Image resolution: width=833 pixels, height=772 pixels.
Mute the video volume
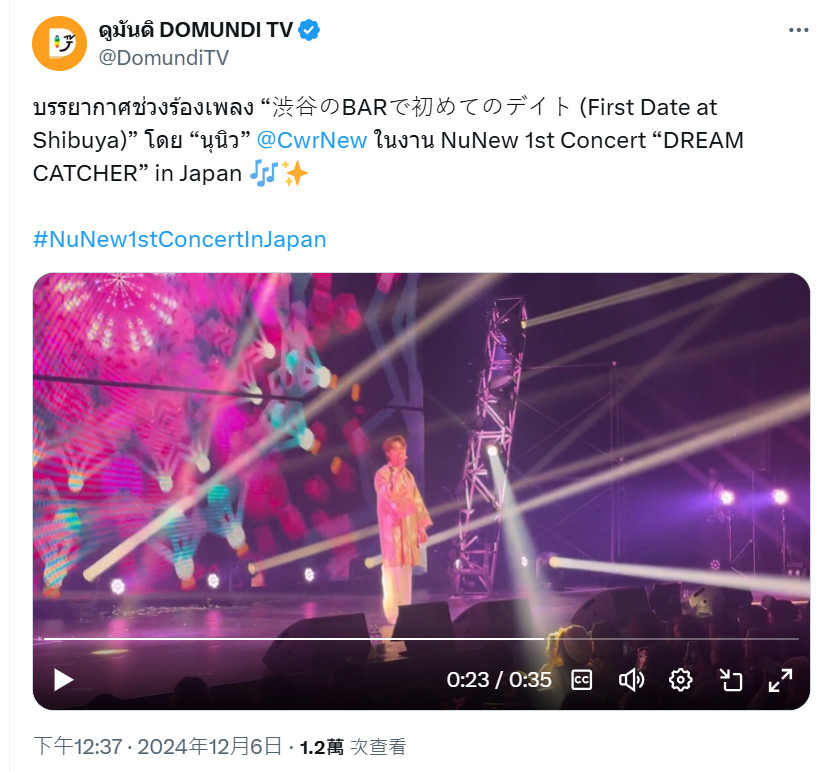pos(631,680)
